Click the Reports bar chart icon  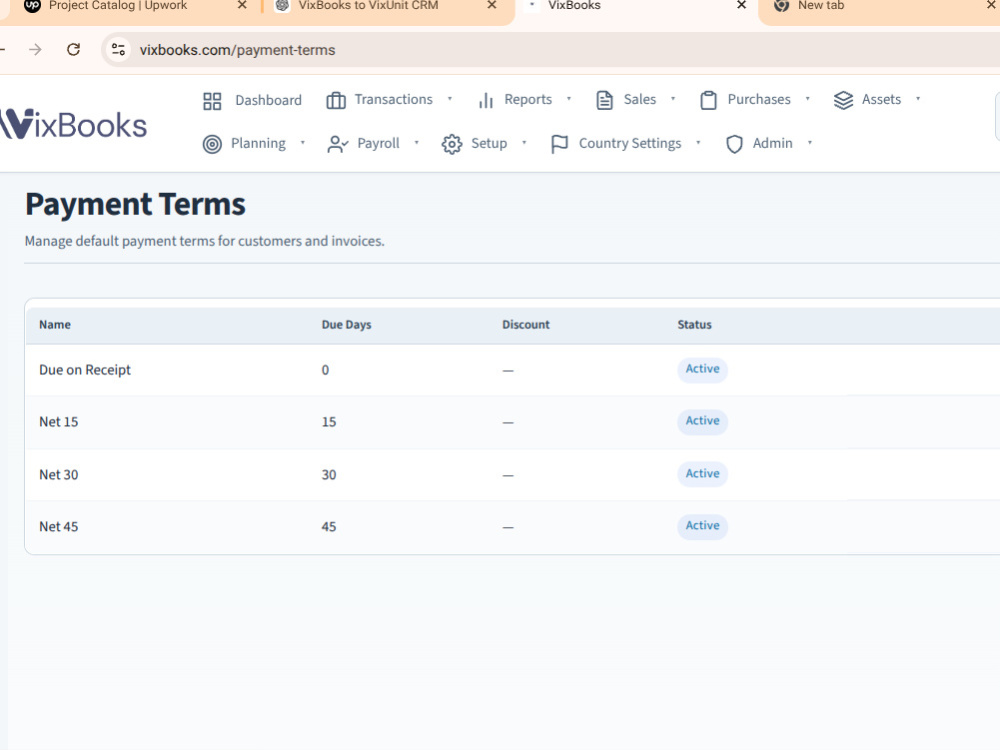pos(486,101)
